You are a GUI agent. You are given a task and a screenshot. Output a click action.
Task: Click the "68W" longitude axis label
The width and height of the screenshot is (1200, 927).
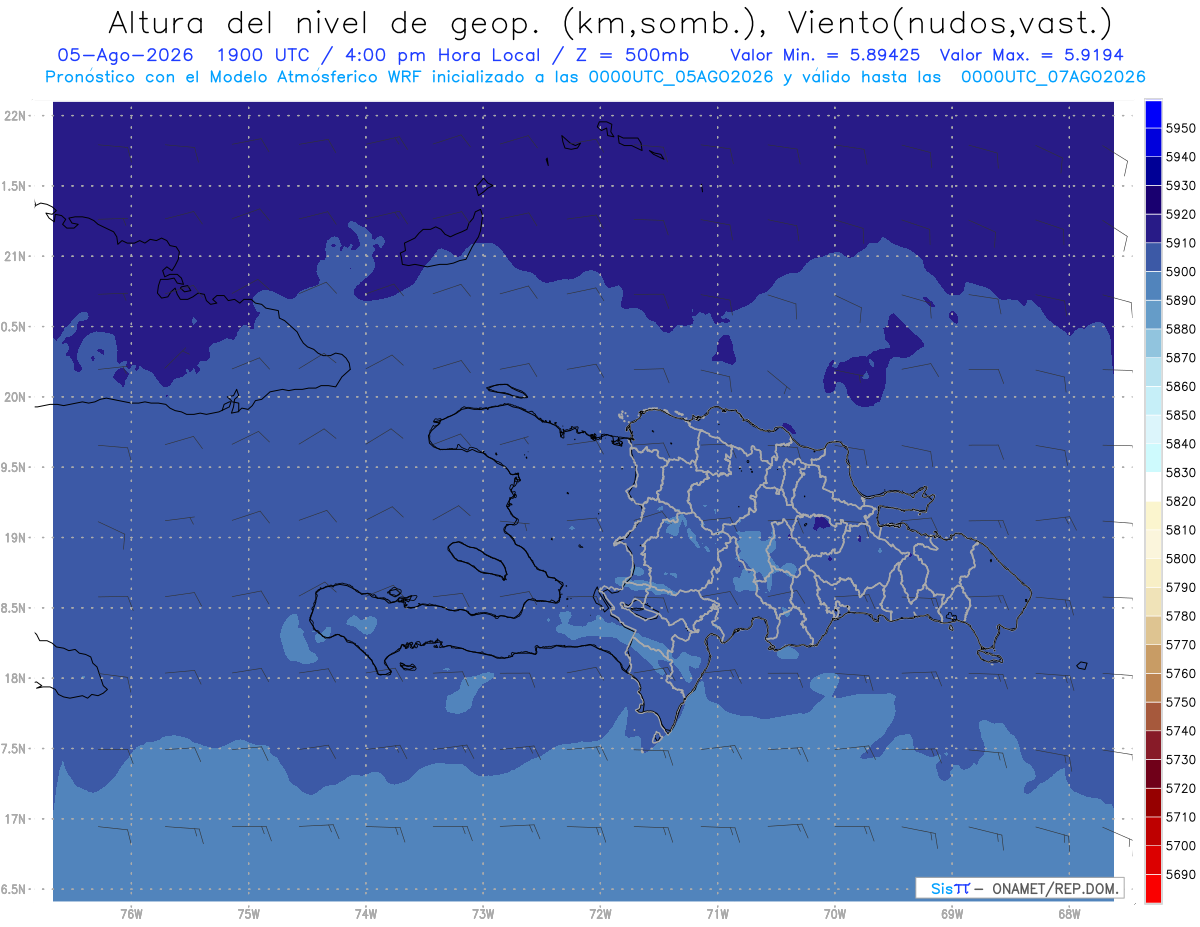tap(1069, 914)
